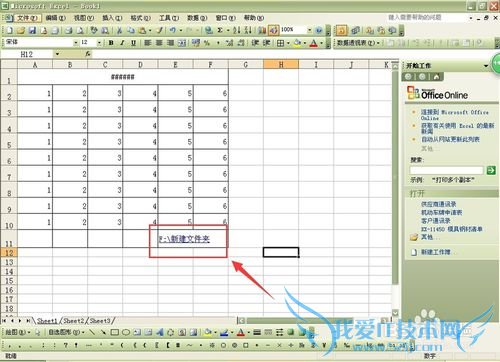Viewport: 500px width, 362px height.
Task: Save the workbook with the floppy icon
Action: 32,30
